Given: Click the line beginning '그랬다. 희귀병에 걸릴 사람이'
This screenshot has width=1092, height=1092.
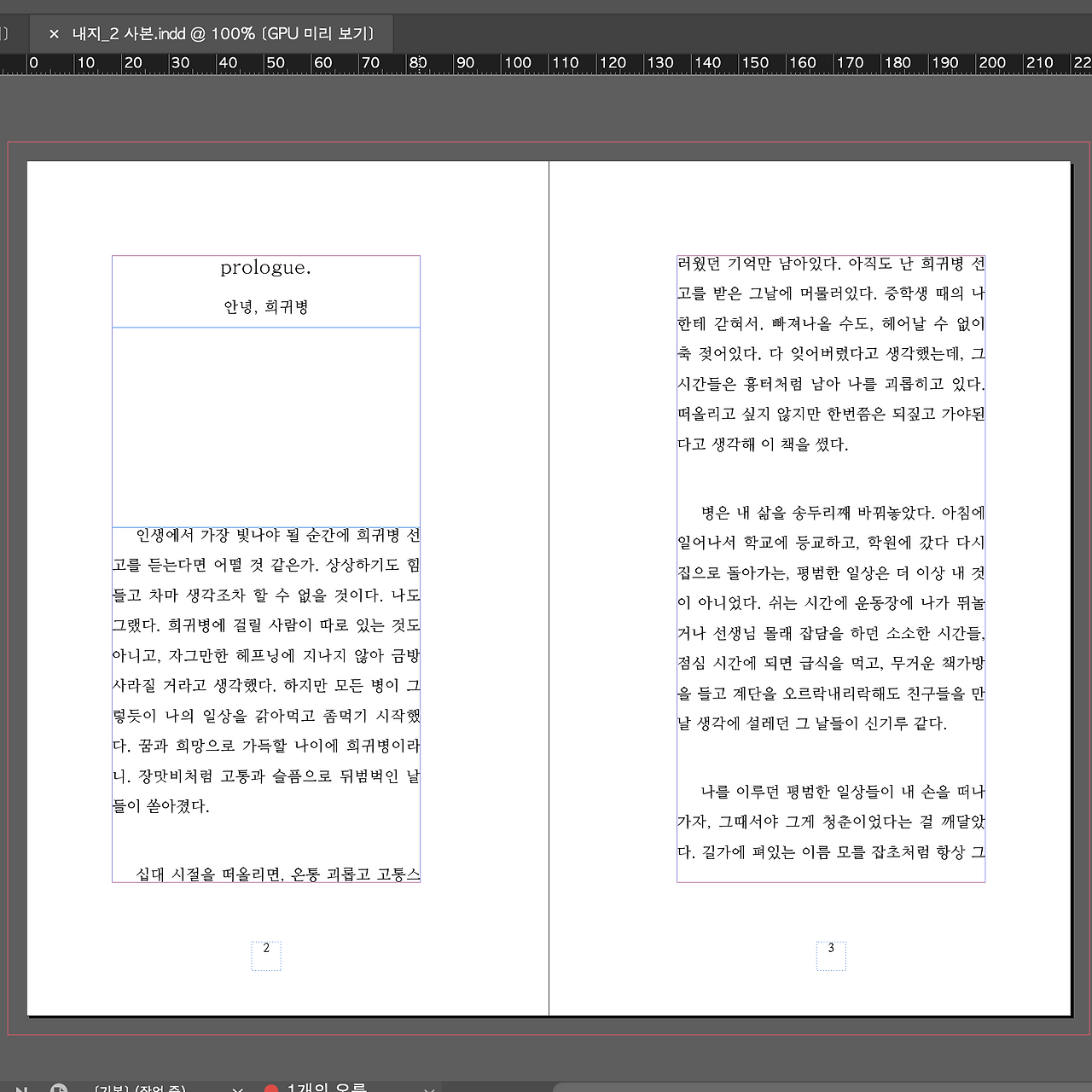Looking at the screenshot, I should [x=266, y=625].
